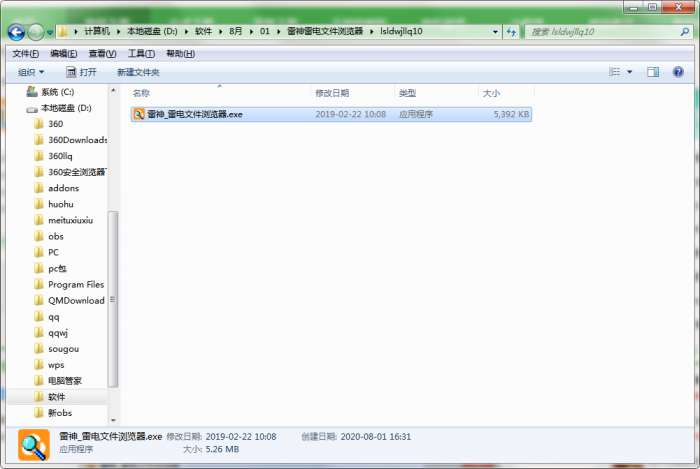The height and width of the screenshot is (469, 700).
Task: Sort by the 修改日期 column header
Action: coord(332,93)
